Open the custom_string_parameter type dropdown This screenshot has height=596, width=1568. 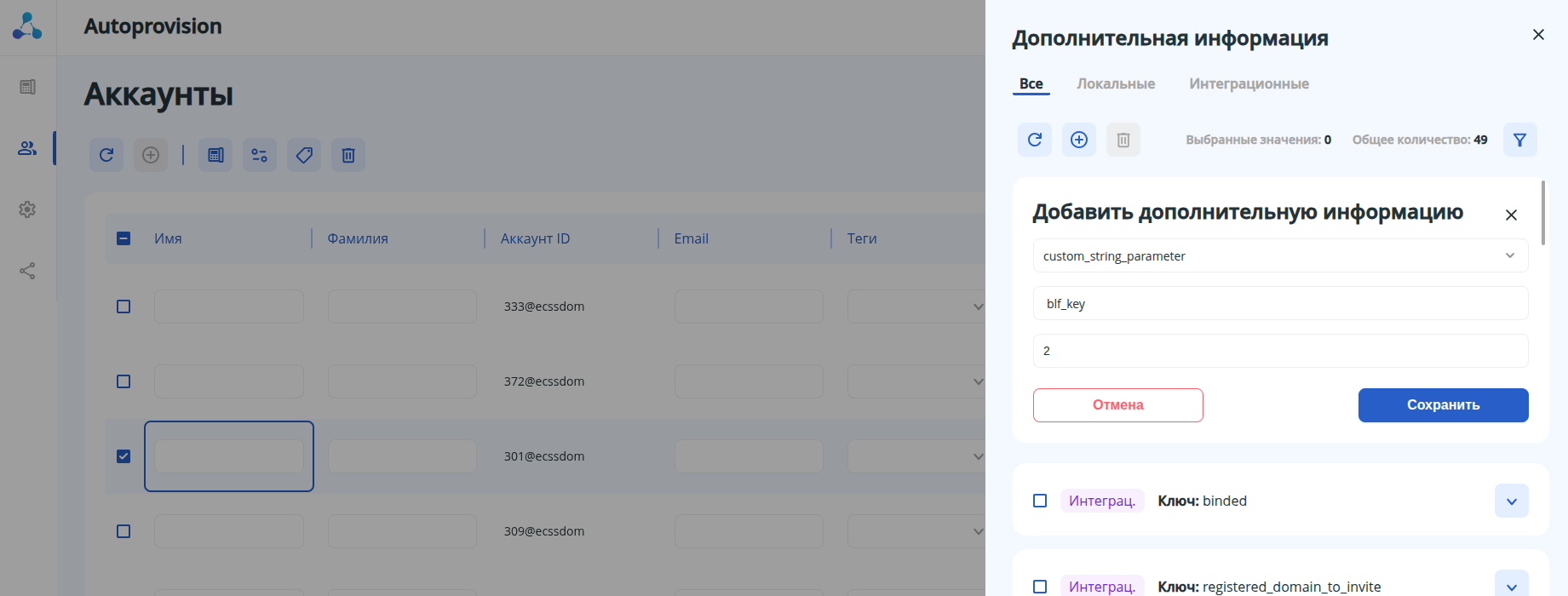tap(1280, 255)
